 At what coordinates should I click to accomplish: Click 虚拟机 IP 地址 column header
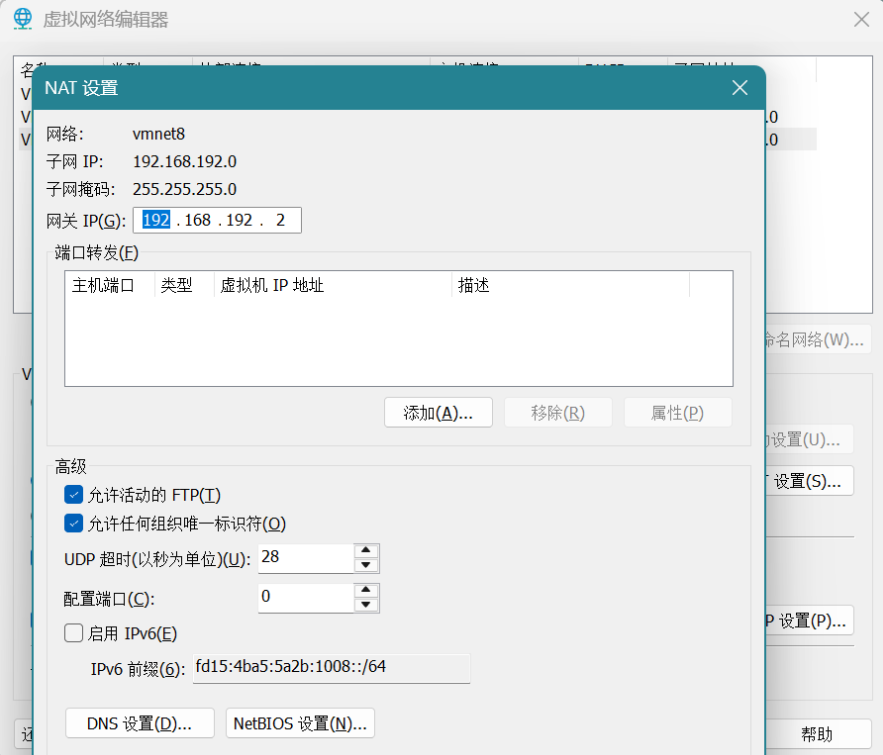(x=333, y=285)
